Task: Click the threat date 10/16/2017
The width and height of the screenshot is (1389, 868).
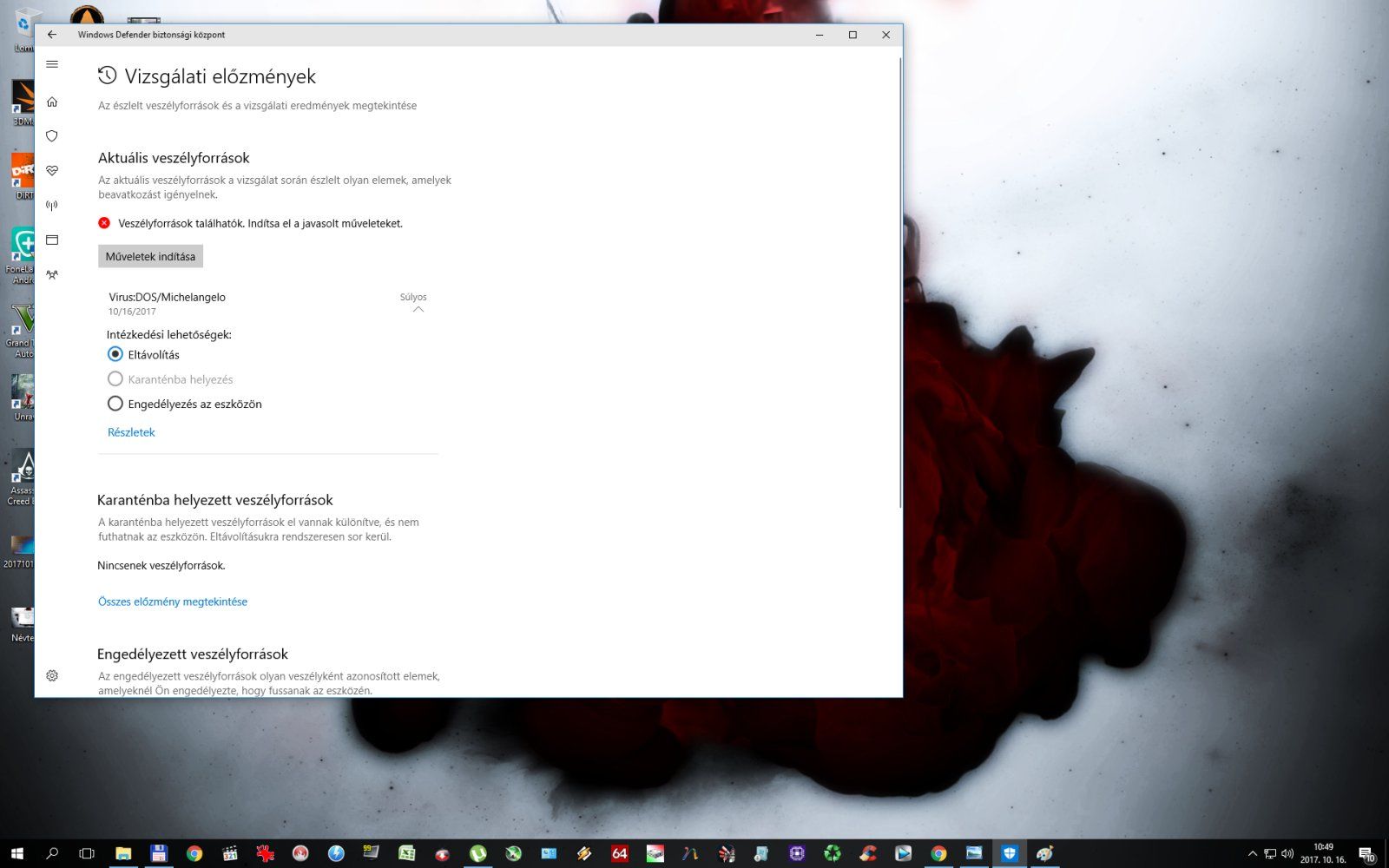Action: [x=132, y=312]
